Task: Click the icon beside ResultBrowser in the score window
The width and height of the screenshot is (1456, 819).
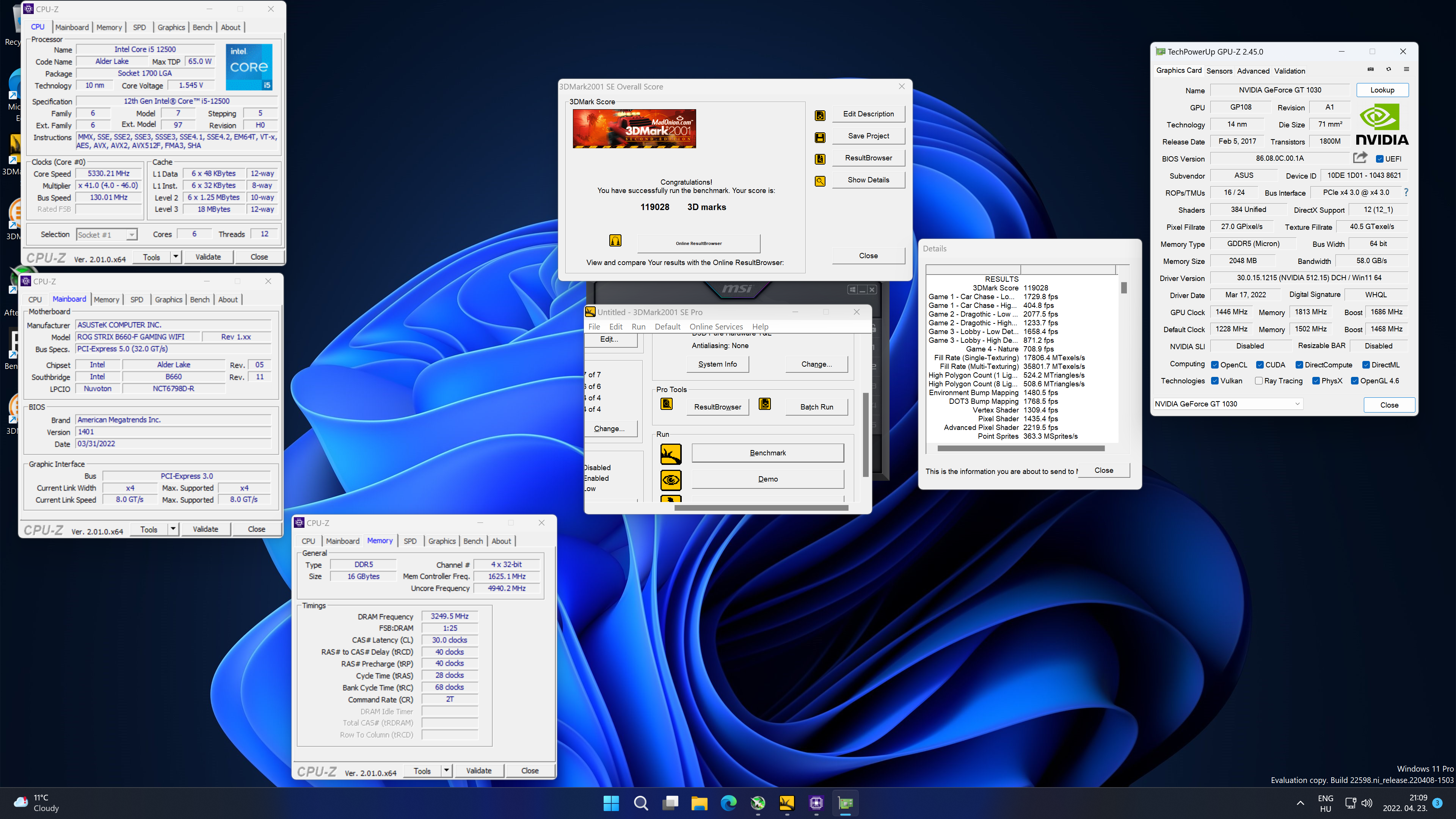Action: click(x=819, y=159)
